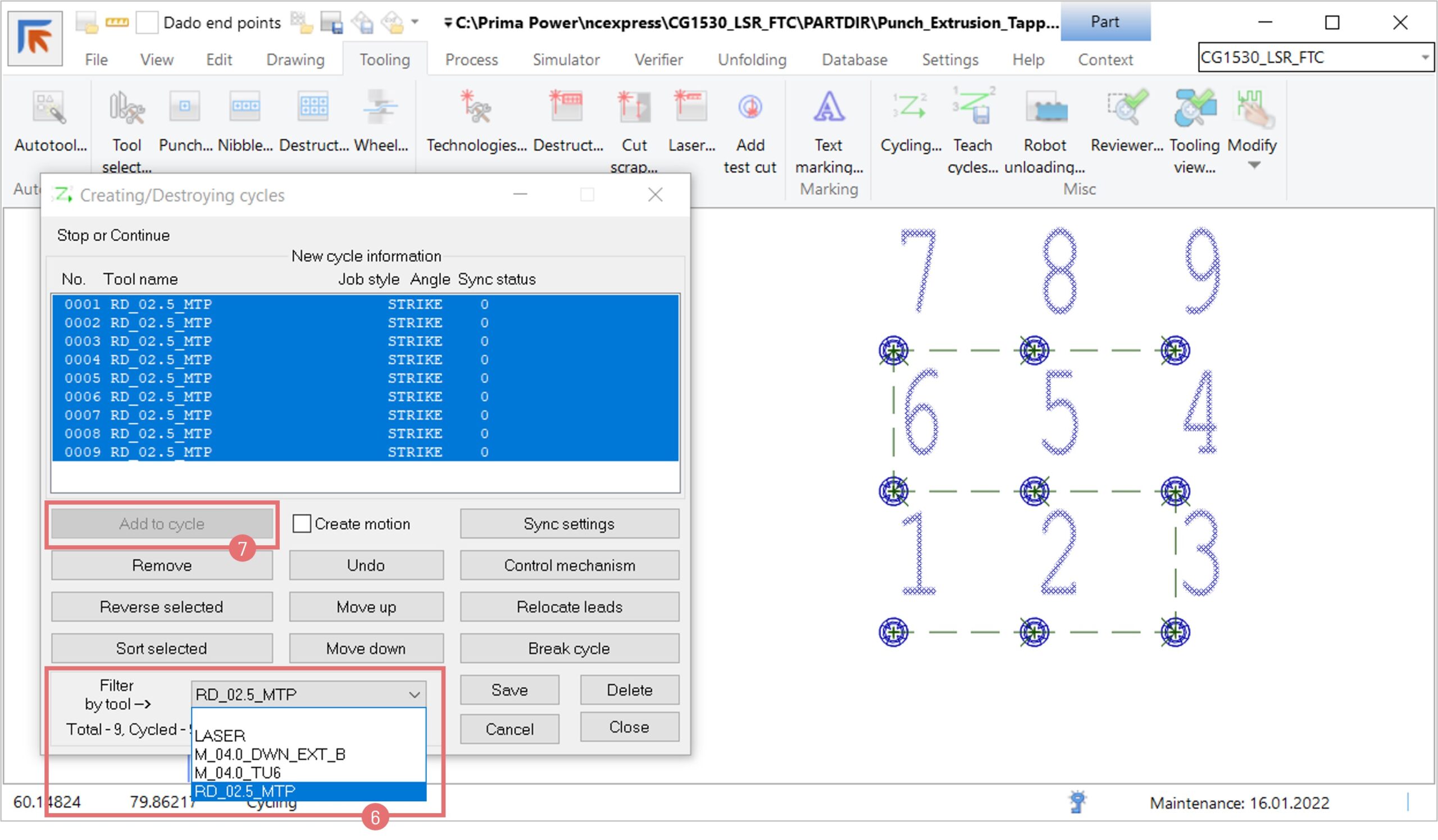
Task: Enable the Create motion checkbox
Action: coord(302,523)
